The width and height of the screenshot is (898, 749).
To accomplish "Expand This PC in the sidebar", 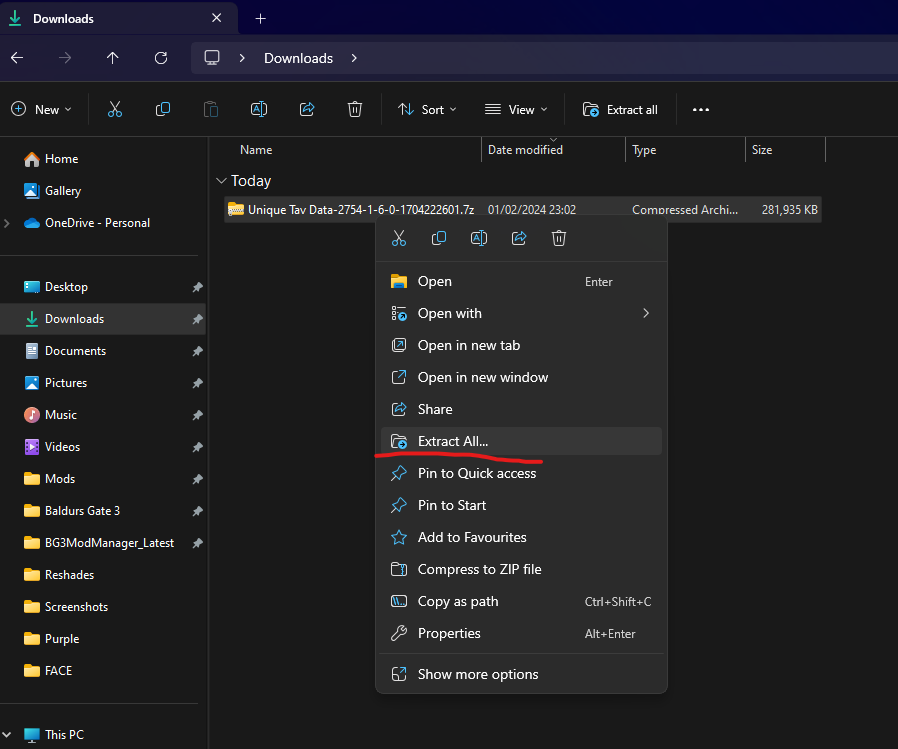I will (x=7, y=734).
